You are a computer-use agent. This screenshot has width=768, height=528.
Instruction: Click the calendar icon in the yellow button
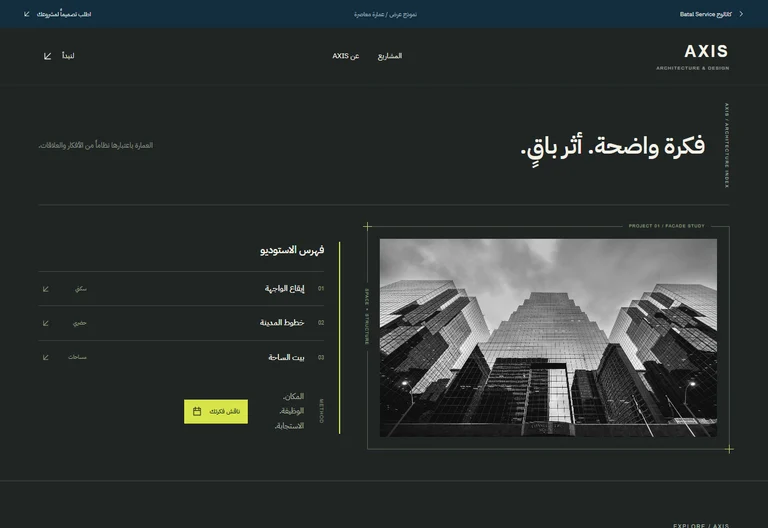pyautogui.click(x=197, y=411)
